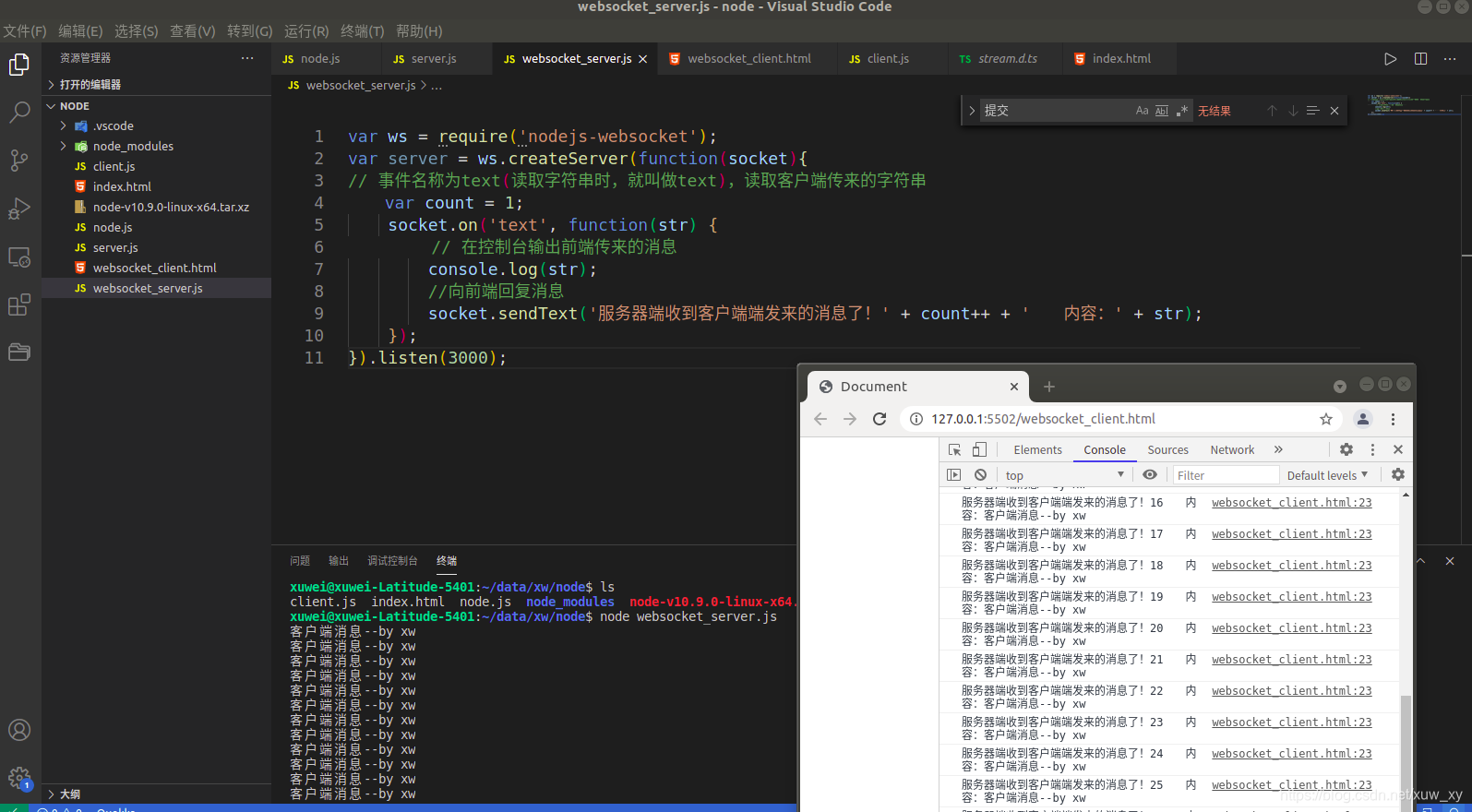The width and height of the screenshot is (1472, 812).
Task: Clear the DevTools console
Action: point(980,475)
